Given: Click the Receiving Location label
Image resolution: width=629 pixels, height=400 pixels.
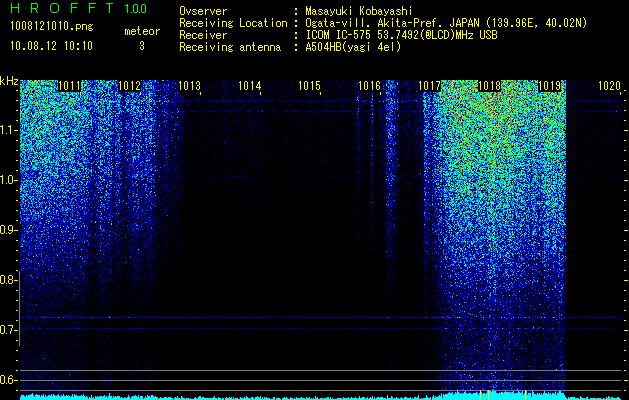Looking at the screenshot, I should click(233, 23).
